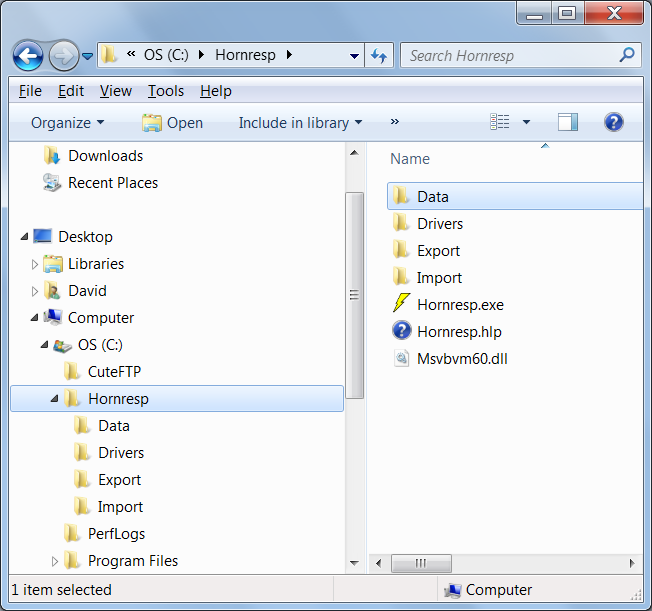
Task: Click the greyed Forward arrow button
Action: pos(64,55)
